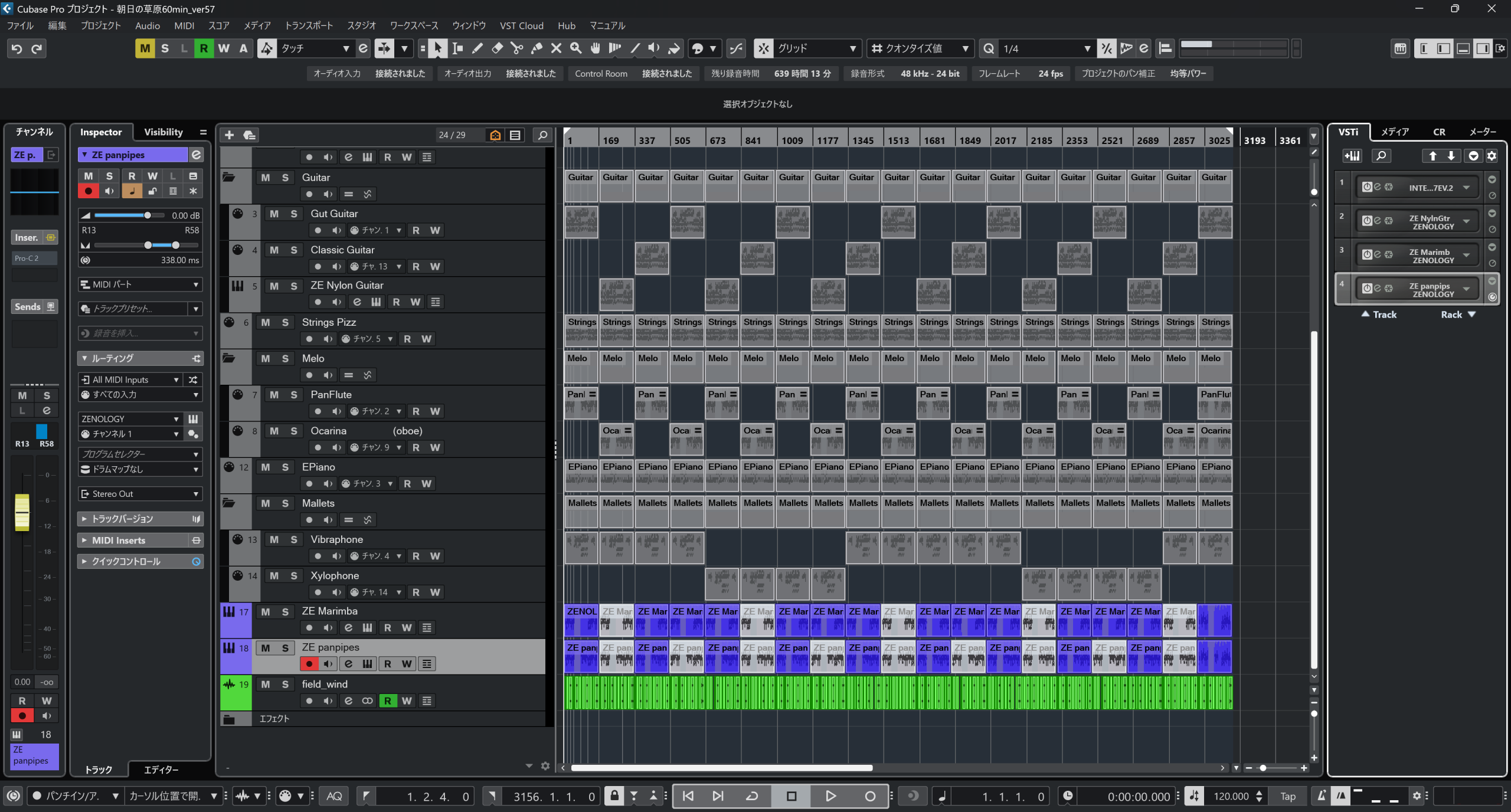Activate the transport Cycle loop button
Screen dimensions: 1511x812
[752, 796]
